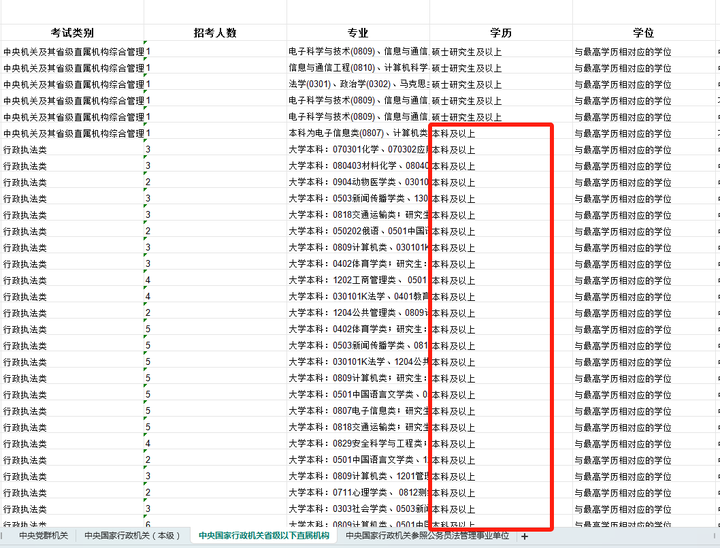Image resolution: width=720 pixels, height=548 pixels.
Task: Select the 考试类别 column header cell
Action: click(72, 33)
